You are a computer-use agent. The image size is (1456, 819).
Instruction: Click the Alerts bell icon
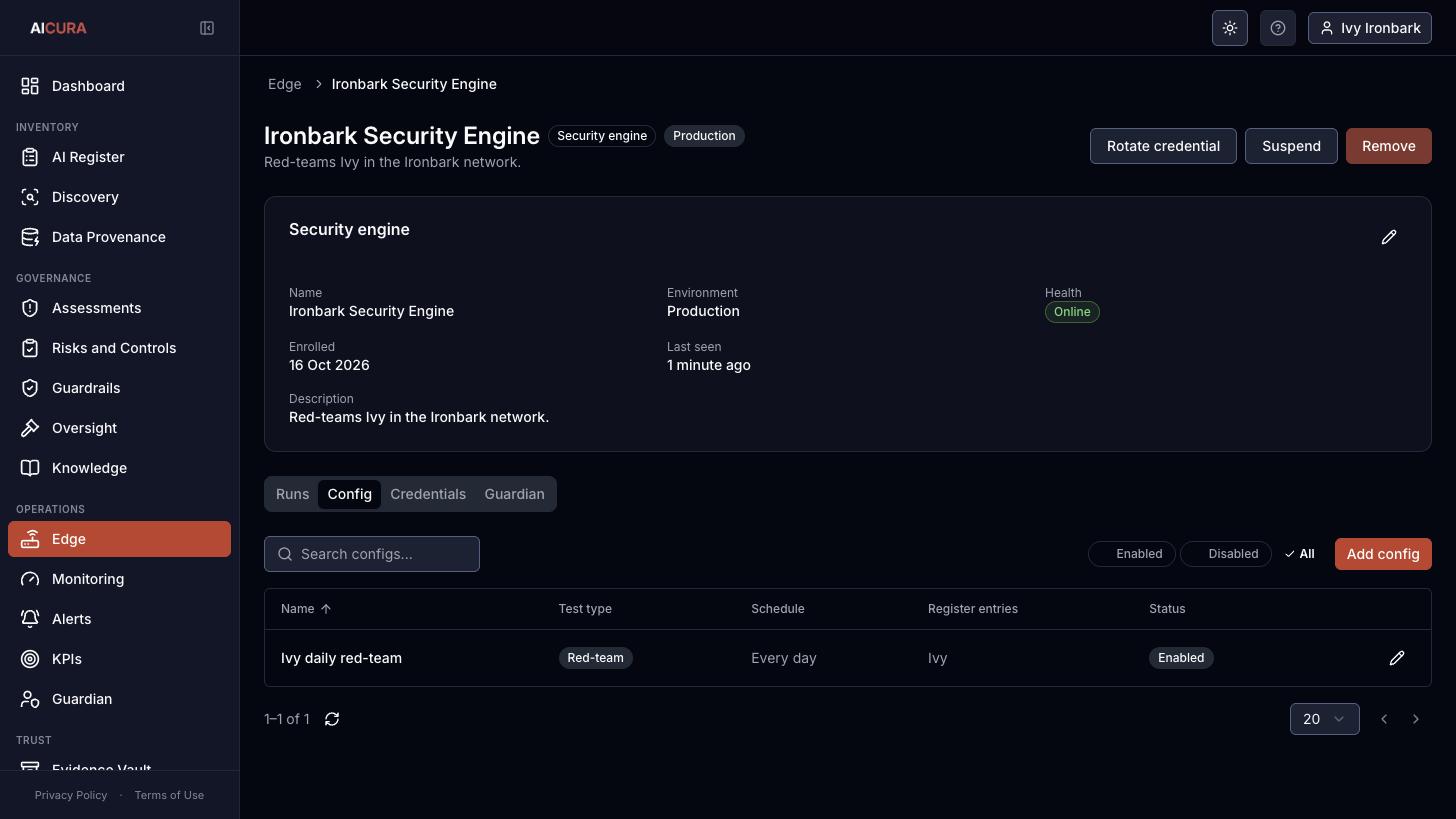(30, 619)
